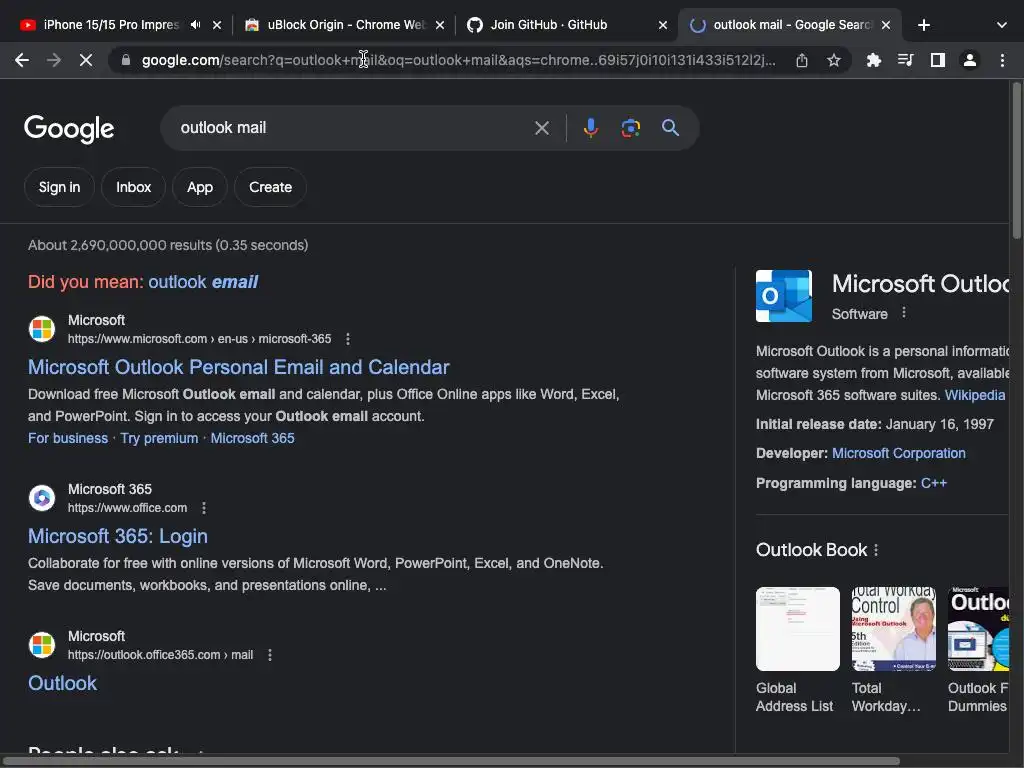Open more options for microsoft.com result
This screenshot has width=1024, height=768.
click(x=347, y=339)
